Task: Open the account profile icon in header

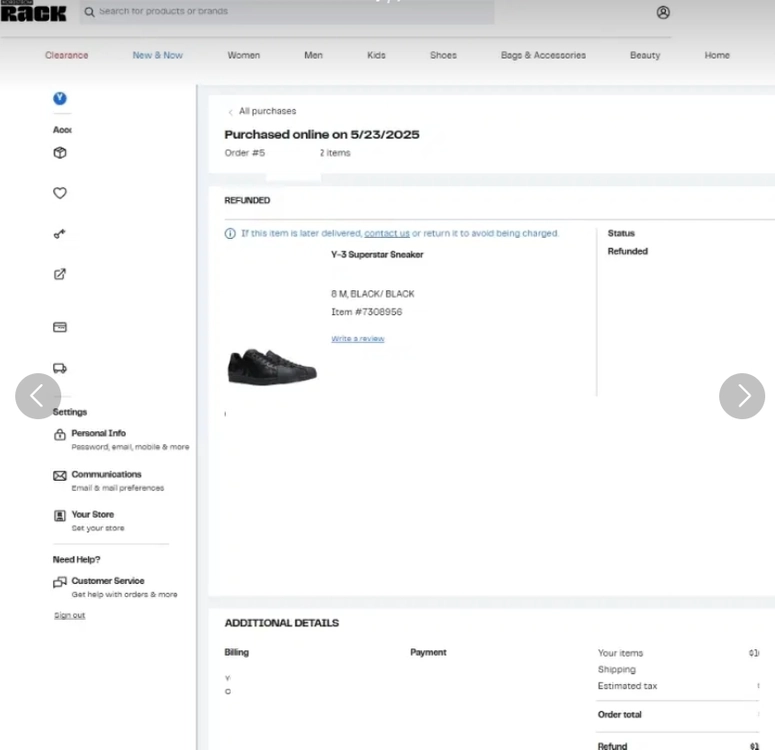Action: [x=663, y=12]
